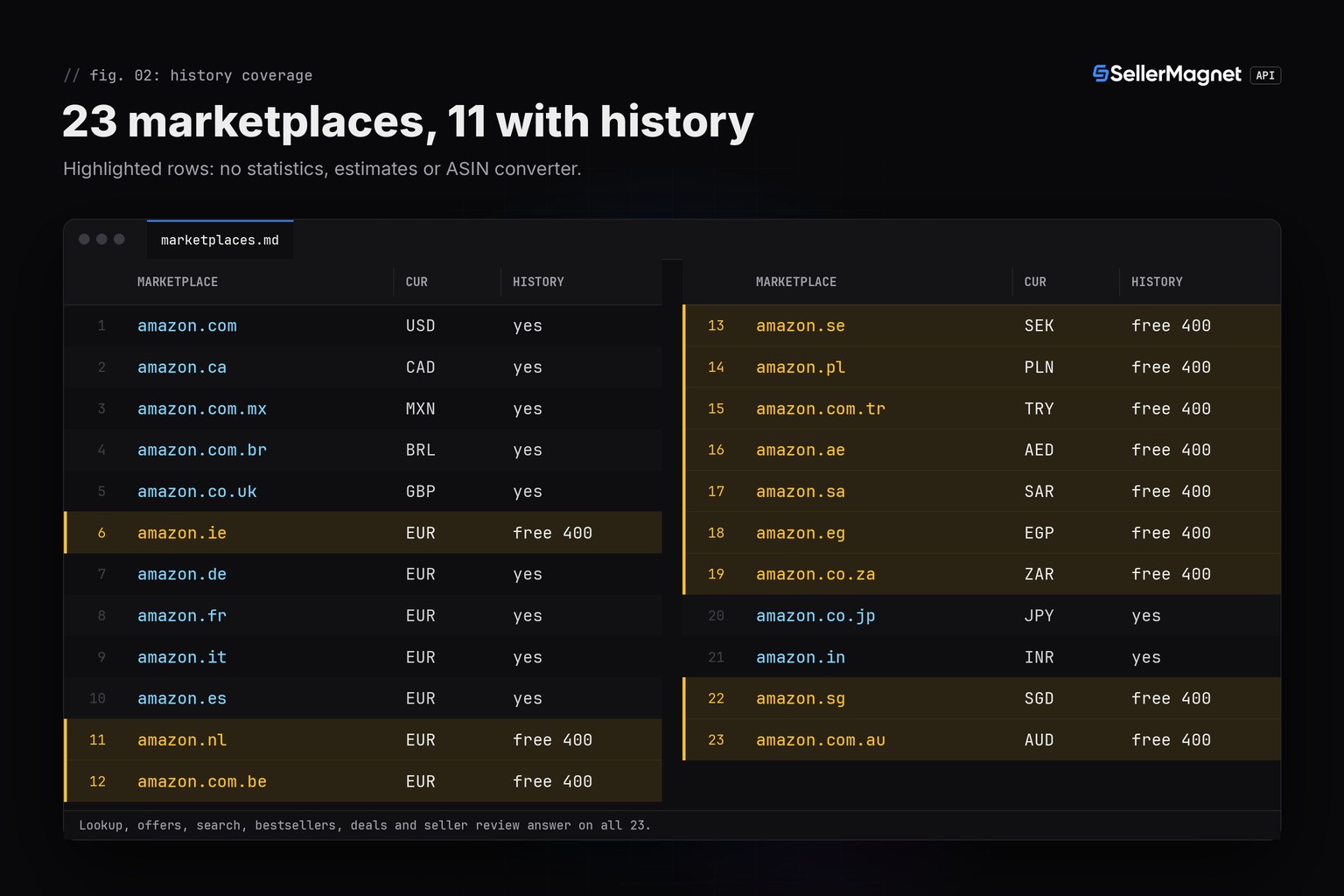
Task: Select amazon.com.be highlighted entry
Action: pyautogui.click(x=202, y=781)
